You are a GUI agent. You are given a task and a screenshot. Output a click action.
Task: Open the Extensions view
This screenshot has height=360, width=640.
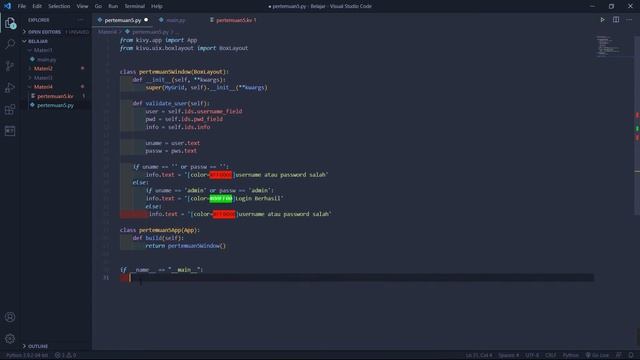click(x=10, y=109)
